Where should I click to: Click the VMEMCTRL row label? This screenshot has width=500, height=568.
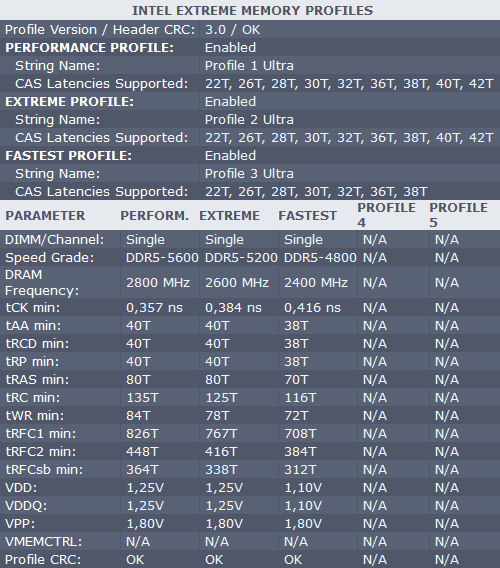[43, 542]
